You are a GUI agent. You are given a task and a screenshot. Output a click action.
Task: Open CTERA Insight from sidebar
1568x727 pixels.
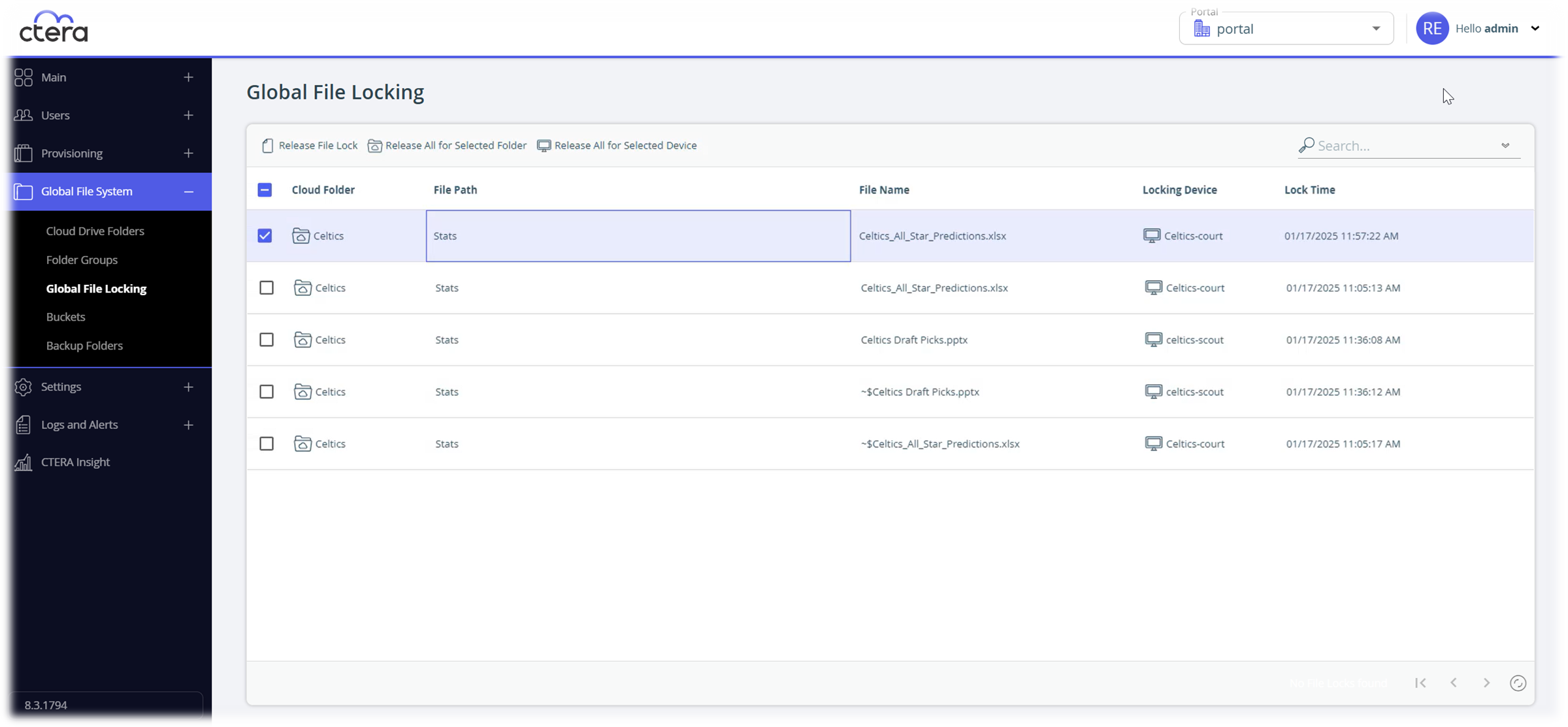[75, 462]
